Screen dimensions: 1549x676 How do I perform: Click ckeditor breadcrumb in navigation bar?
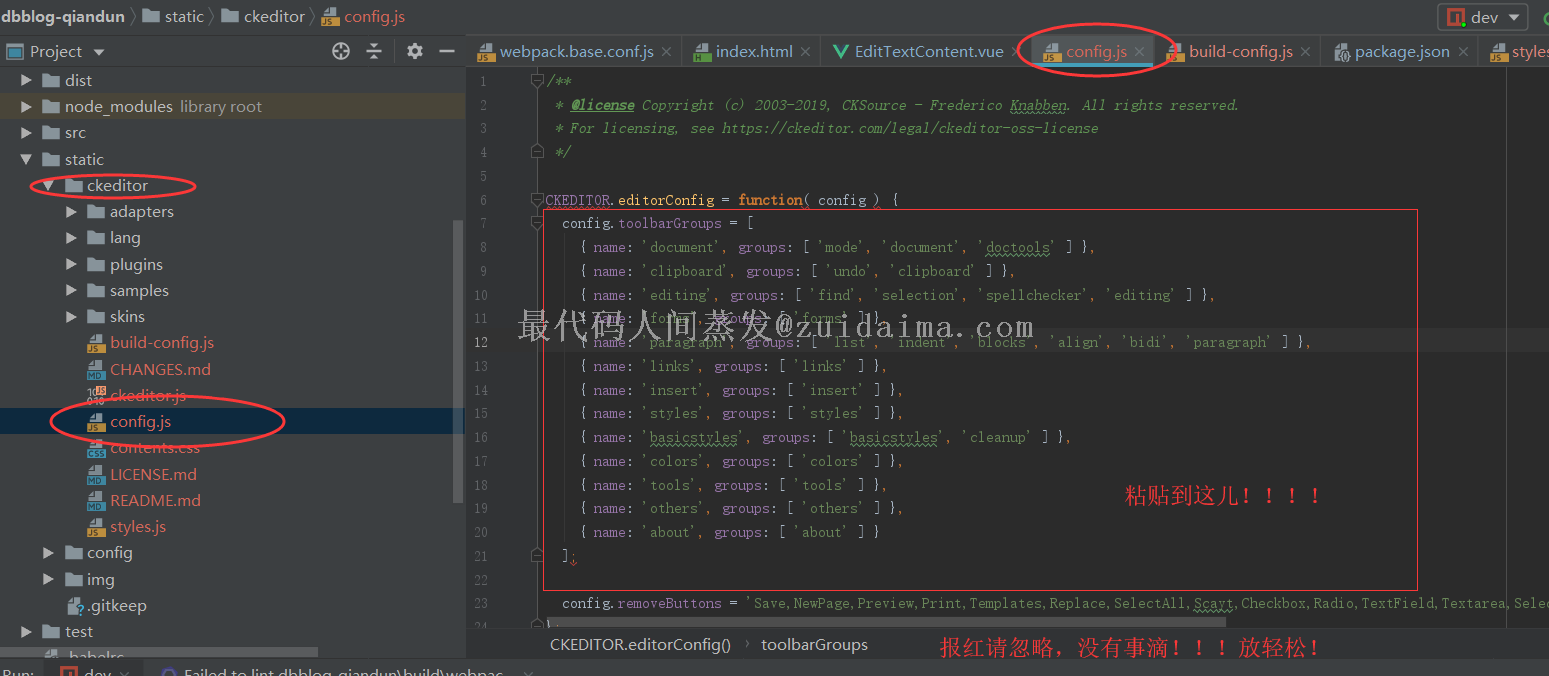[x=262, y=17]
